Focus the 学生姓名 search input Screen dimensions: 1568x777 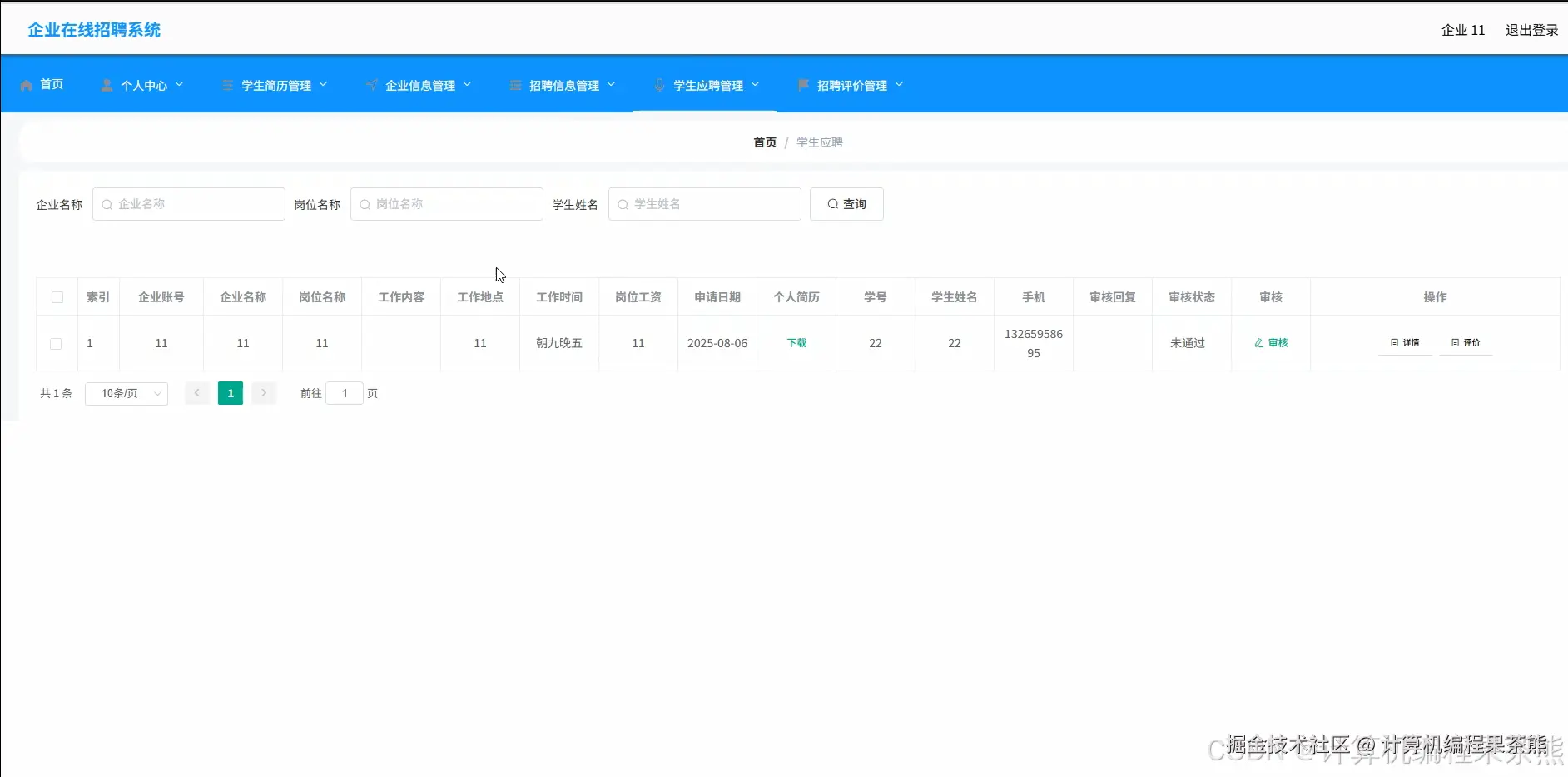(705, 204)
